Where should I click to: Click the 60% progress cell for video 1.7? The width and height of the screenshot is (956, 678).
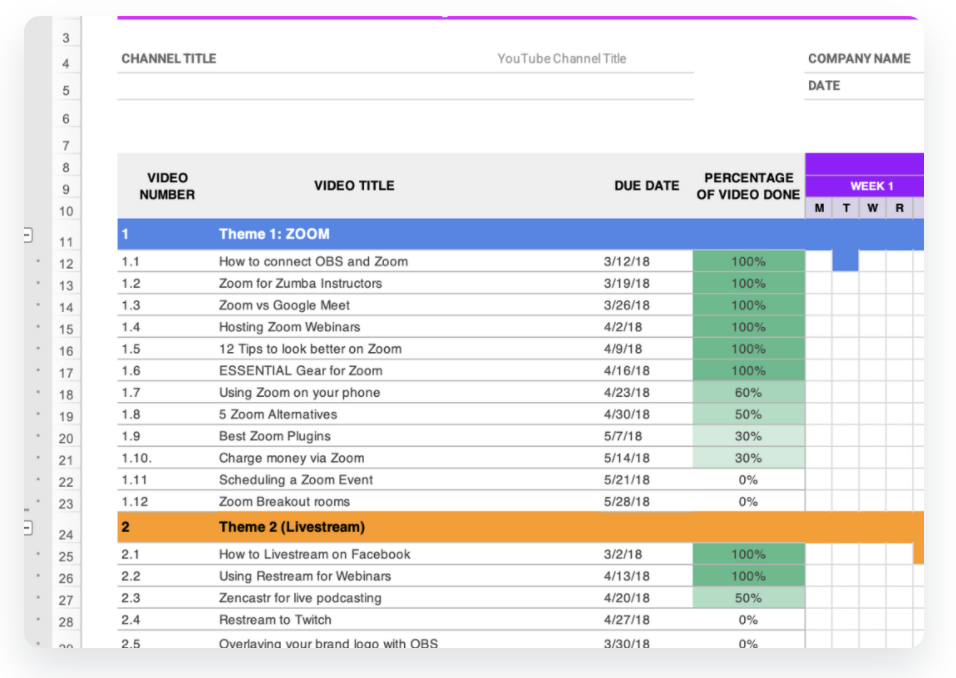(747, 393)
